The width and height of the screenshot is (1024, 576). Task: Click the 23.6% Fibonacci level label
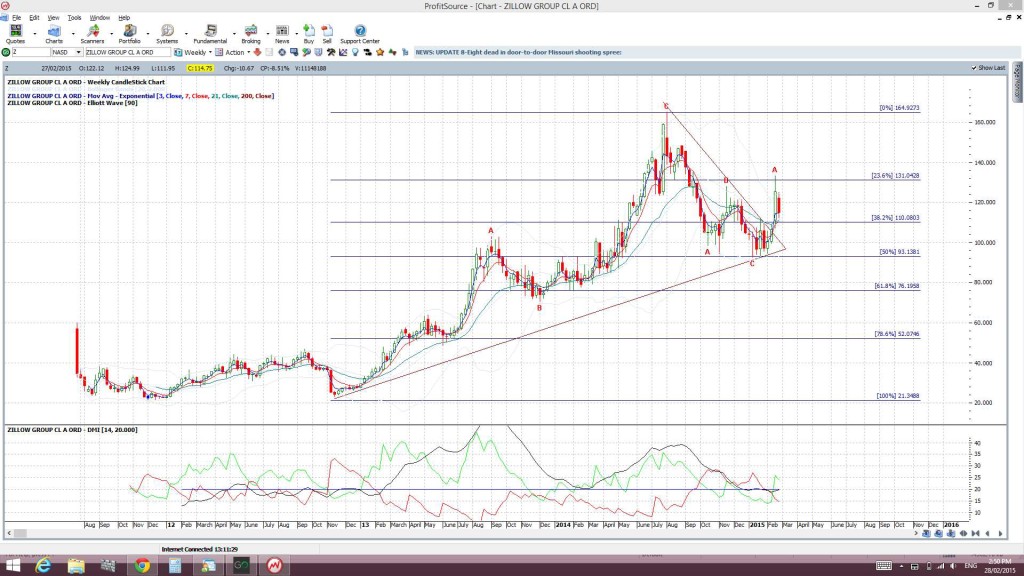click(895, 176)
